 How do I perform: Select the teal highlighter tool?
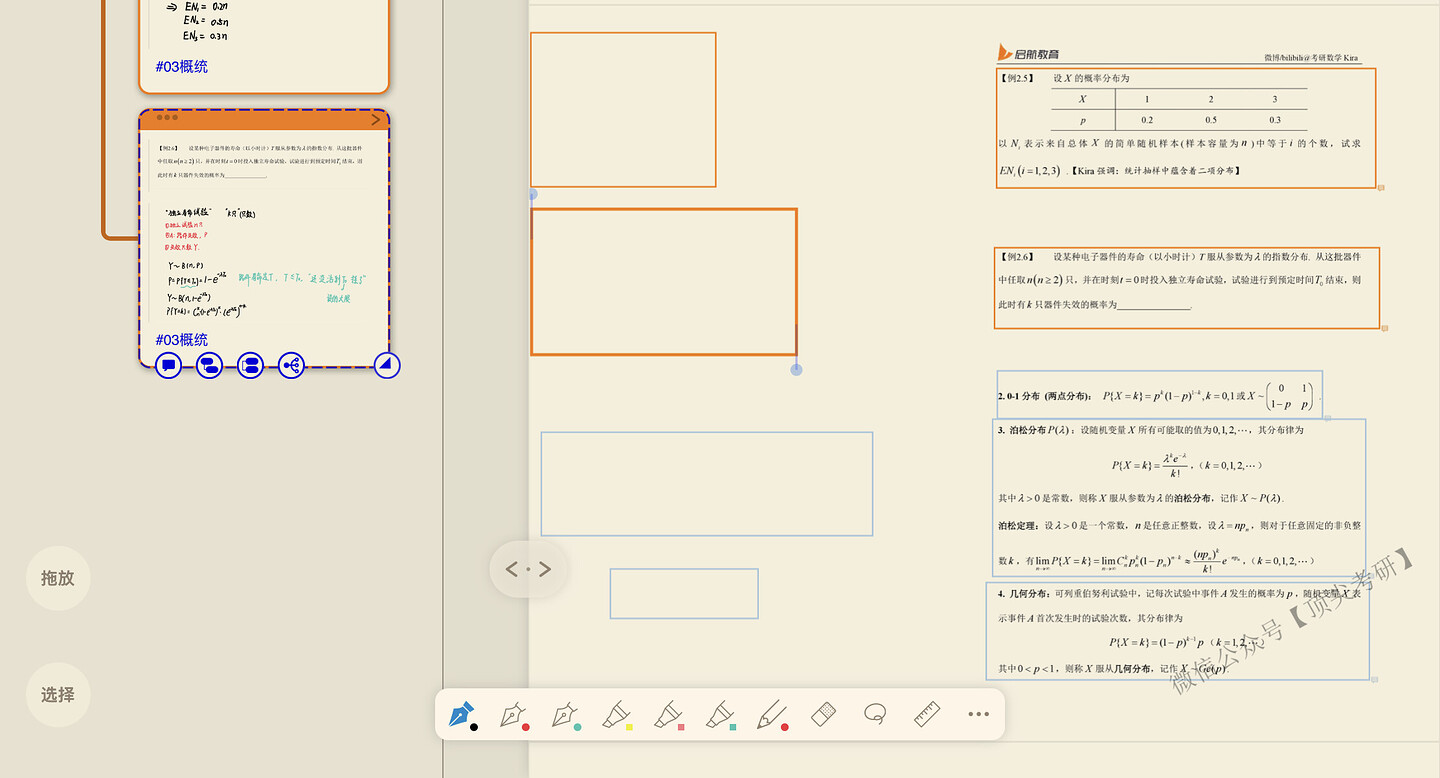[721, 715]
